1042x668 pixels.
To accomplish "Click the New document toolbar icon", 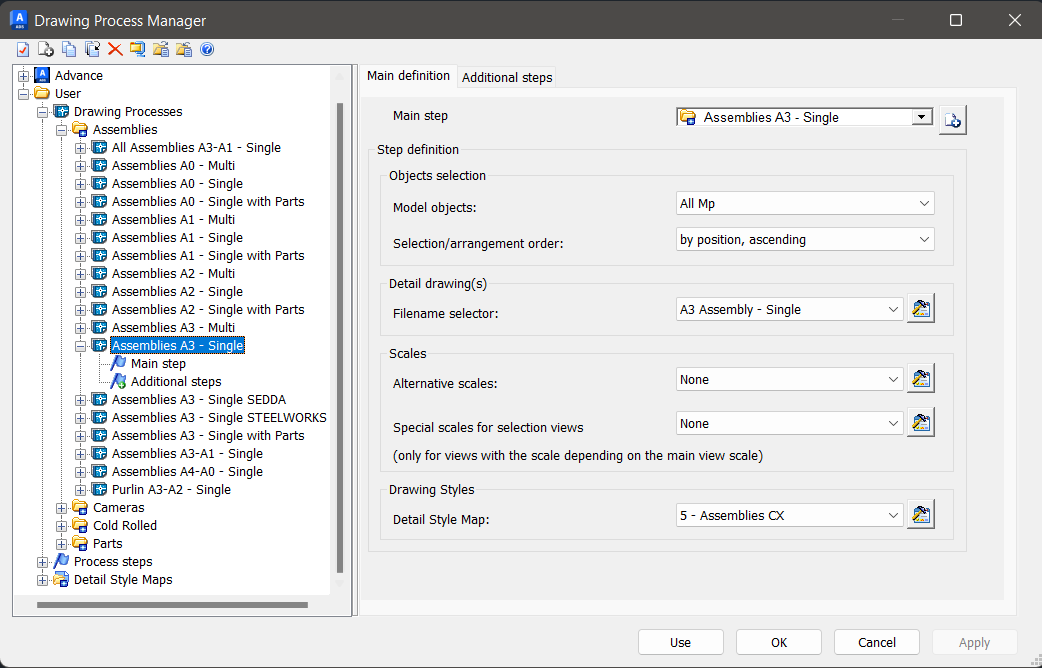I will click(46, 49).
